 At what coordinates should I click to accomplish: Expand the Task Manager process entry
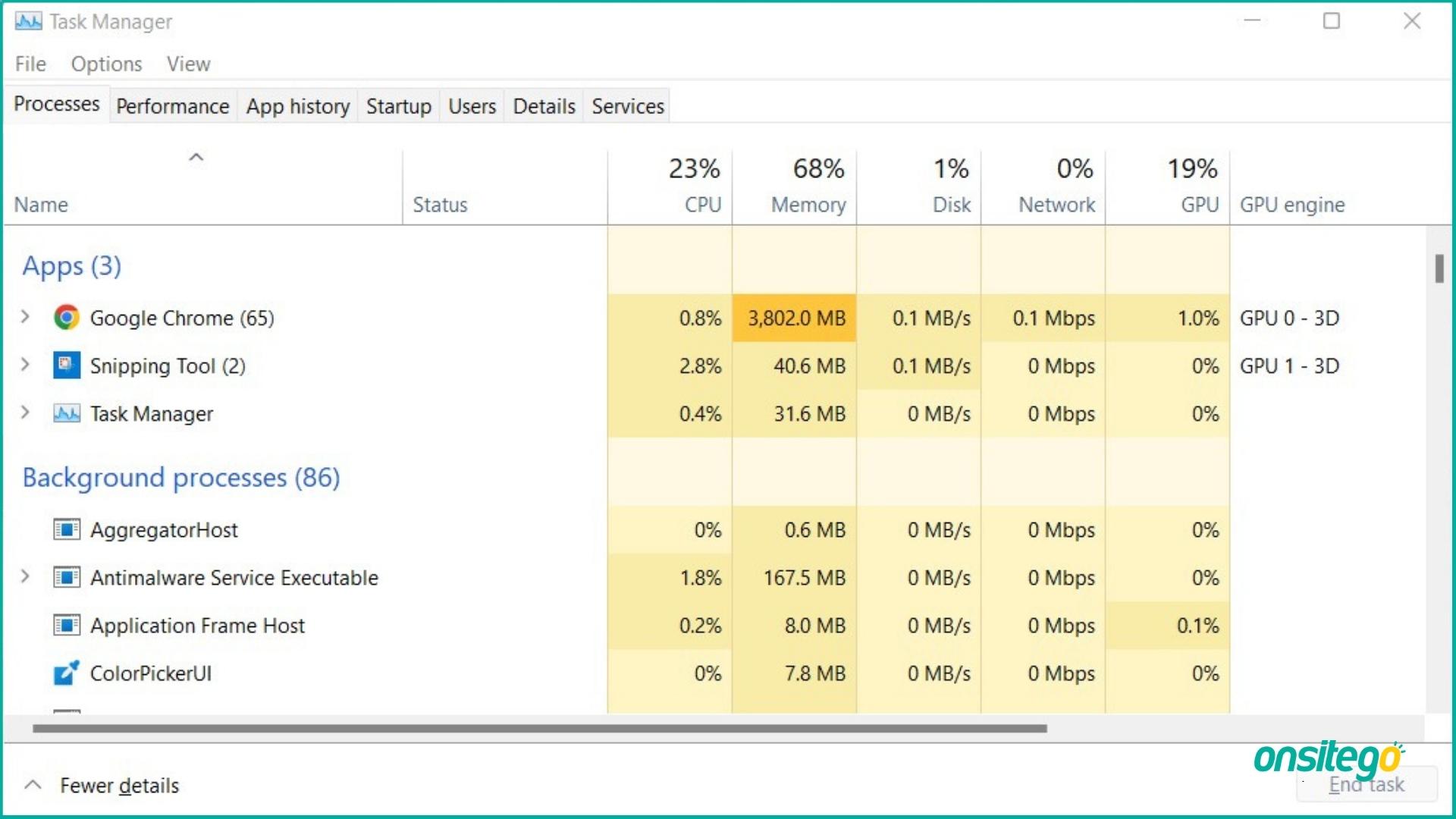click(x=25, y=413)
